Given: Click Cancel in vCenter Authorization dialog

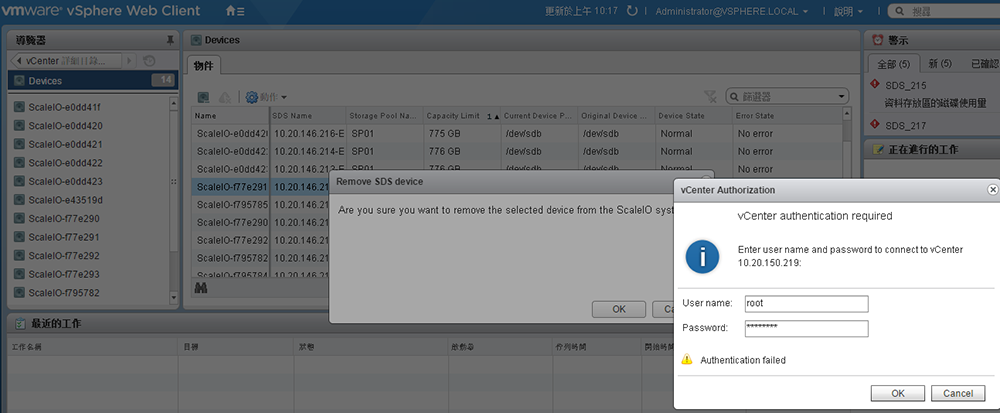Looking at the screenshot, I should point(958,393).
